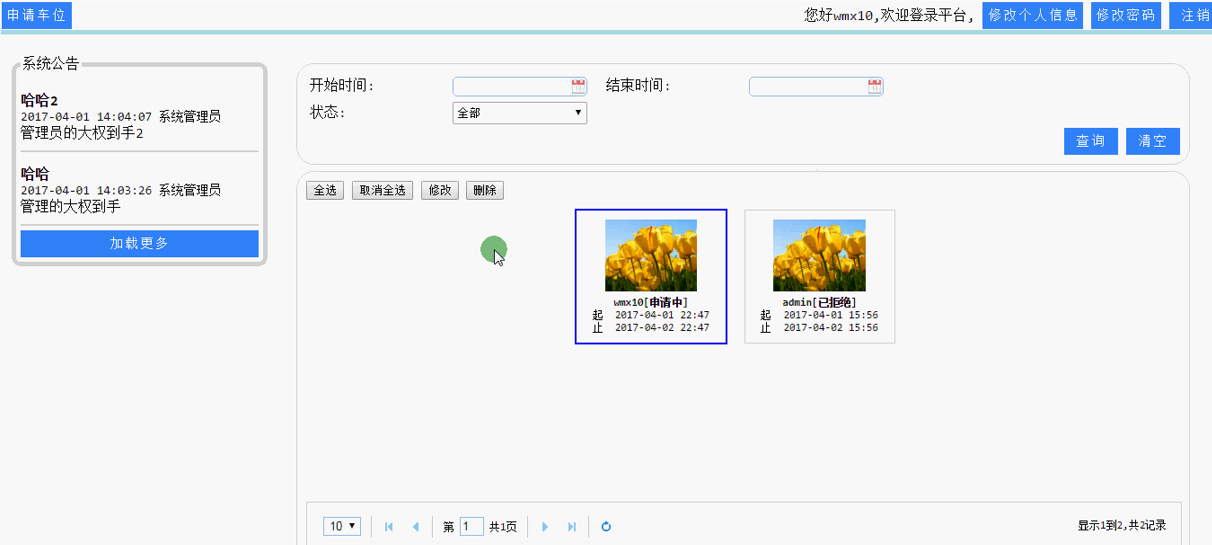Image resolution: width=1212 pixels, height=545 pixels.
Task: Go to previous page pagination icon
Action: tap(416, 527)
